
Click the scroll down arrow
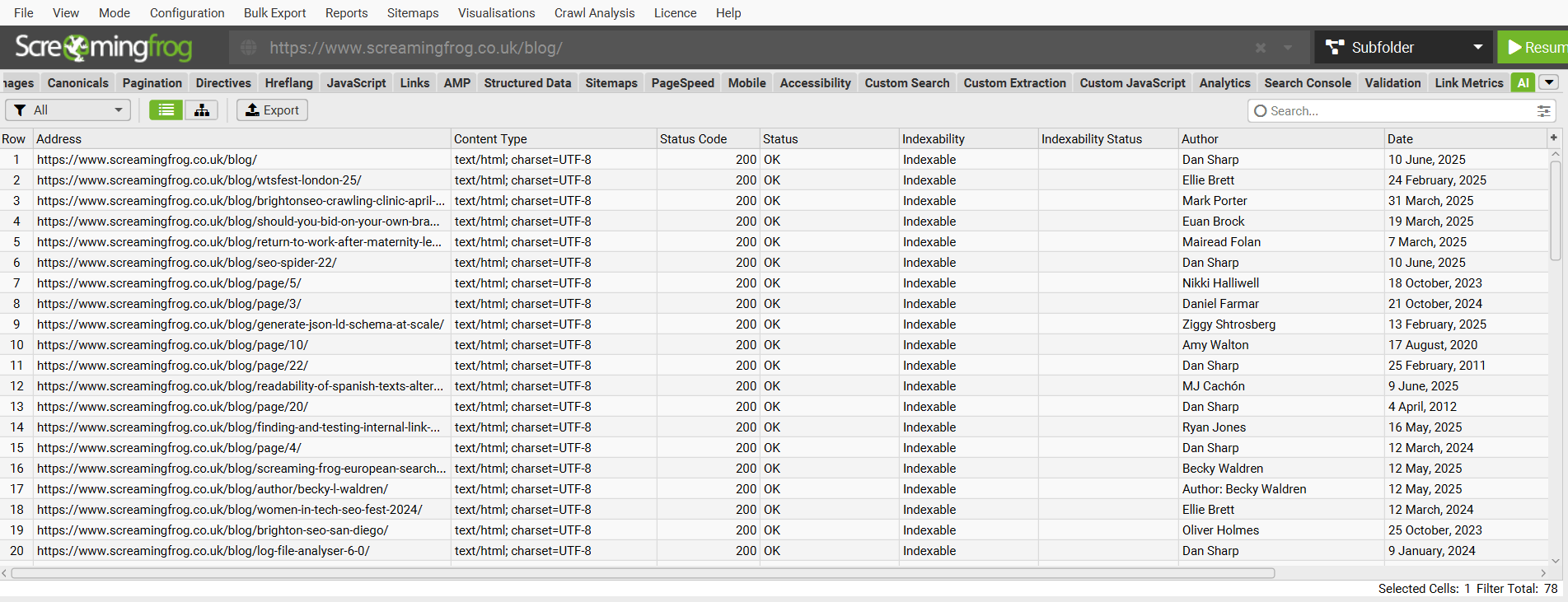[x=1556, y=561]
